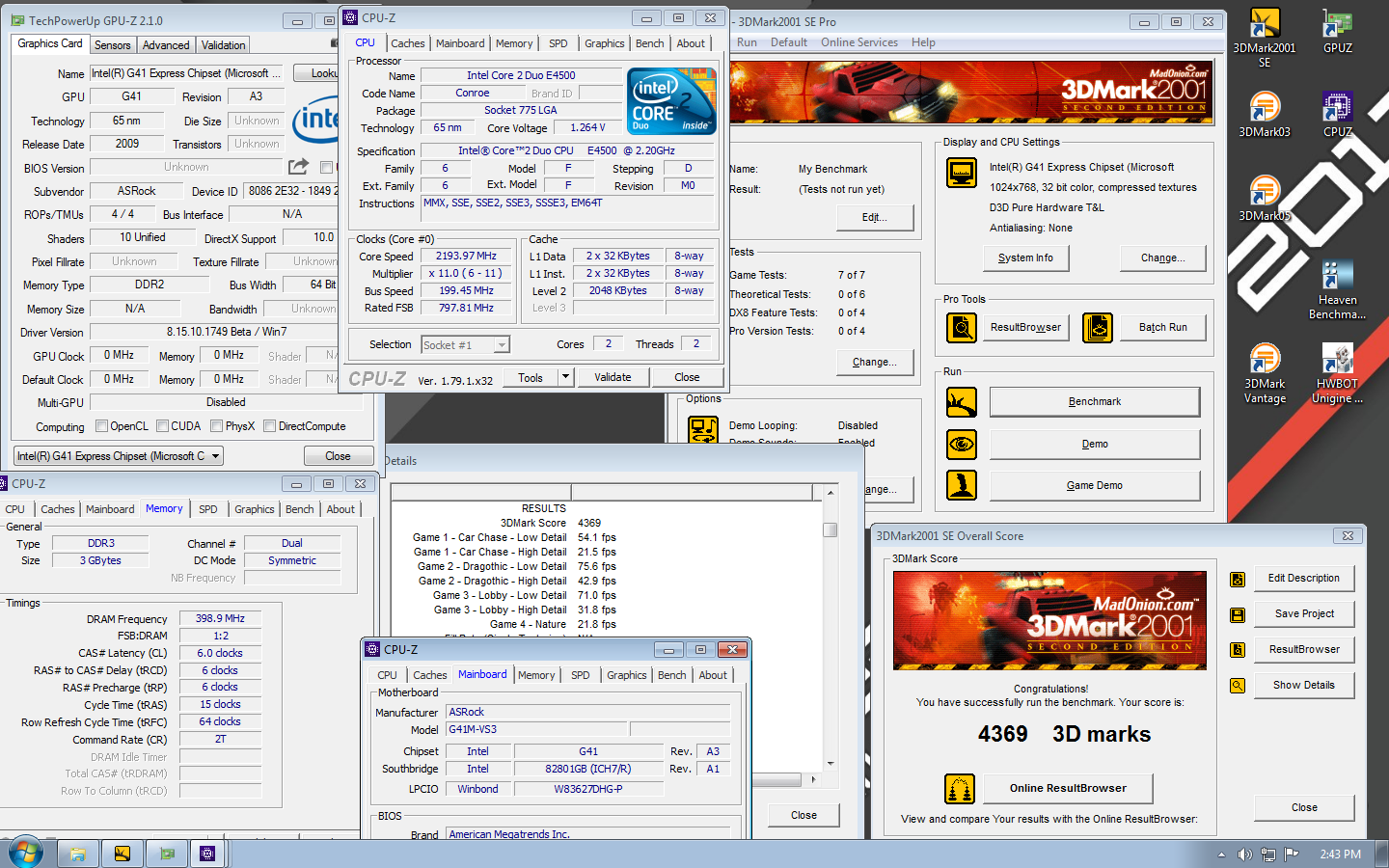Click the Edit Description icon
Image resolution: width=1389 pixels, height=868 pixels.
(1238, 579)
